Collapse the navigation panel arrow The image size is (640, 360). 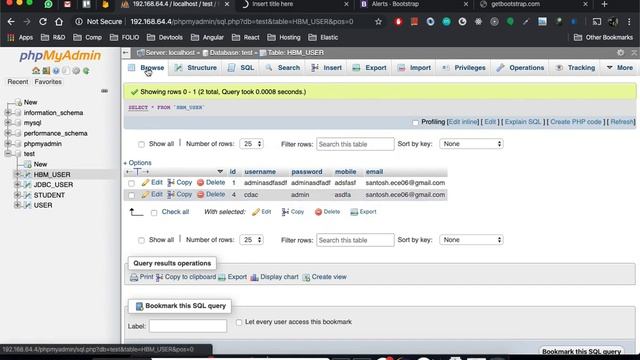coord(126,53)
